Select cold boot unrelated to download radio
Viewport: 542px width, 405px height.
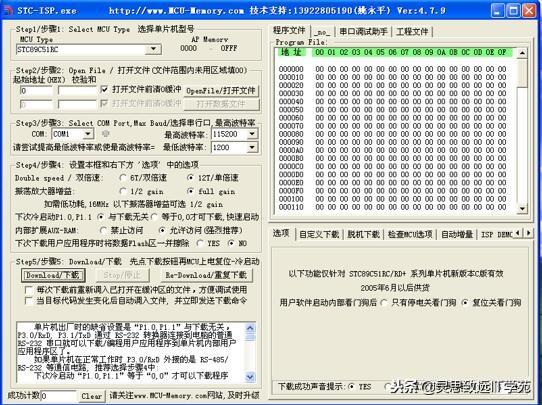coord(101,217)
